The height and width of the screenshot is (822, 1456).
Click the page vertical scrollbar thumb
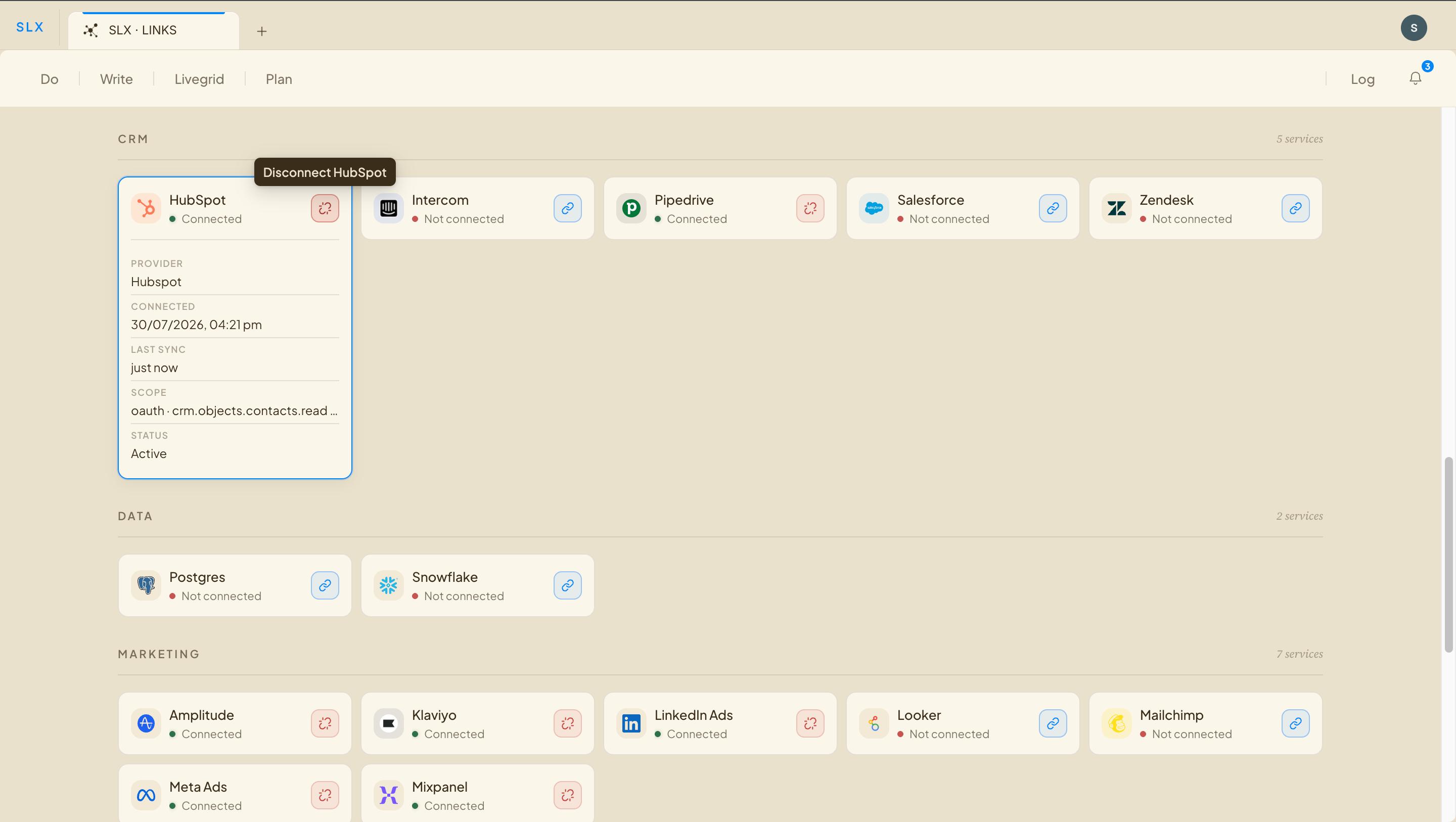(x=1448, y=555)
